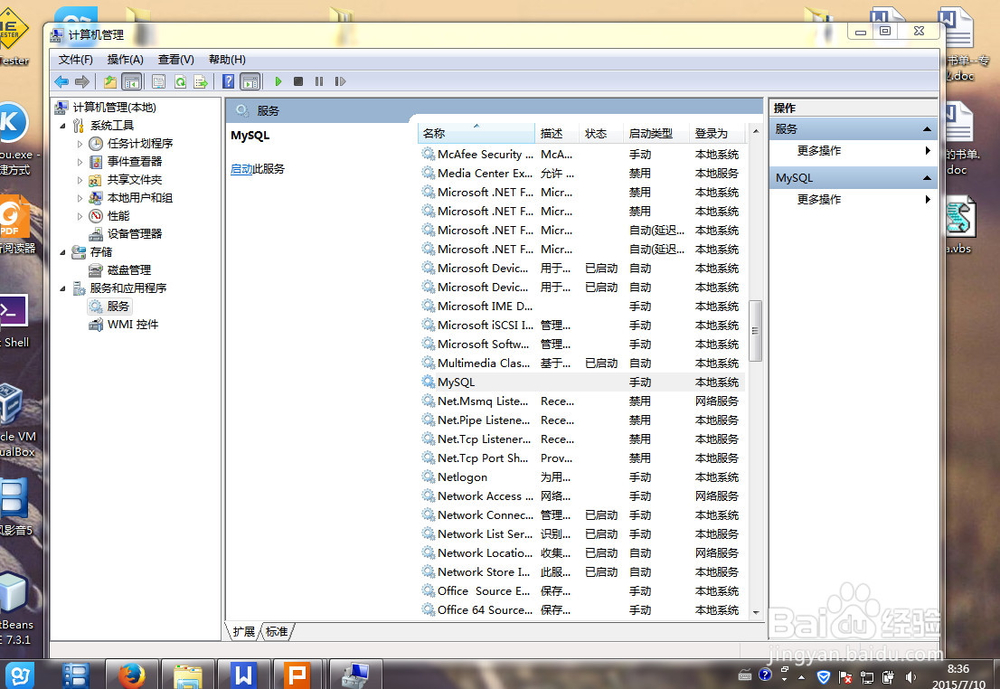Expand the 性能 node

coord(80,216)
